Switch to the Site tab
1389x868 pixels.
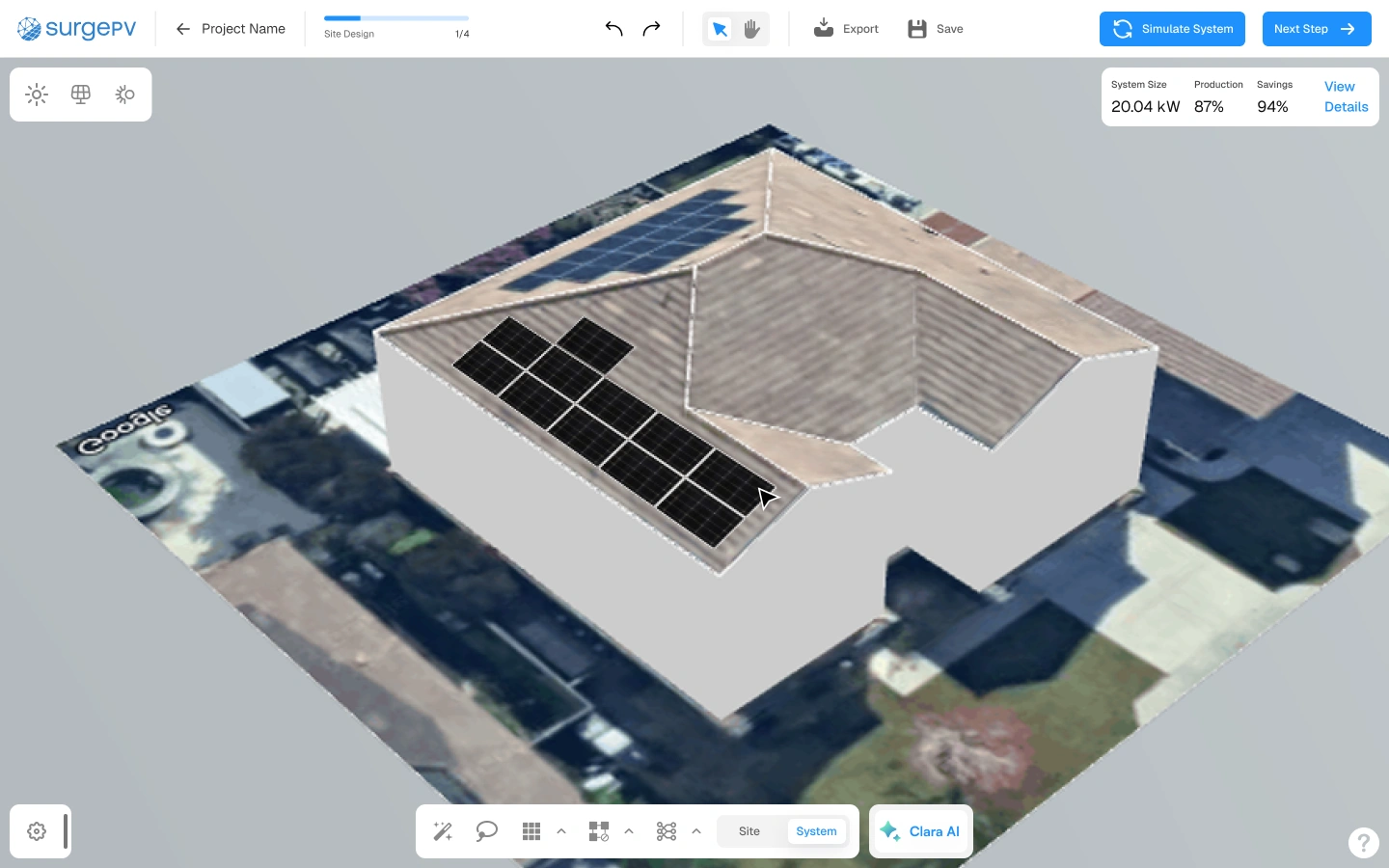click(749, 831)
